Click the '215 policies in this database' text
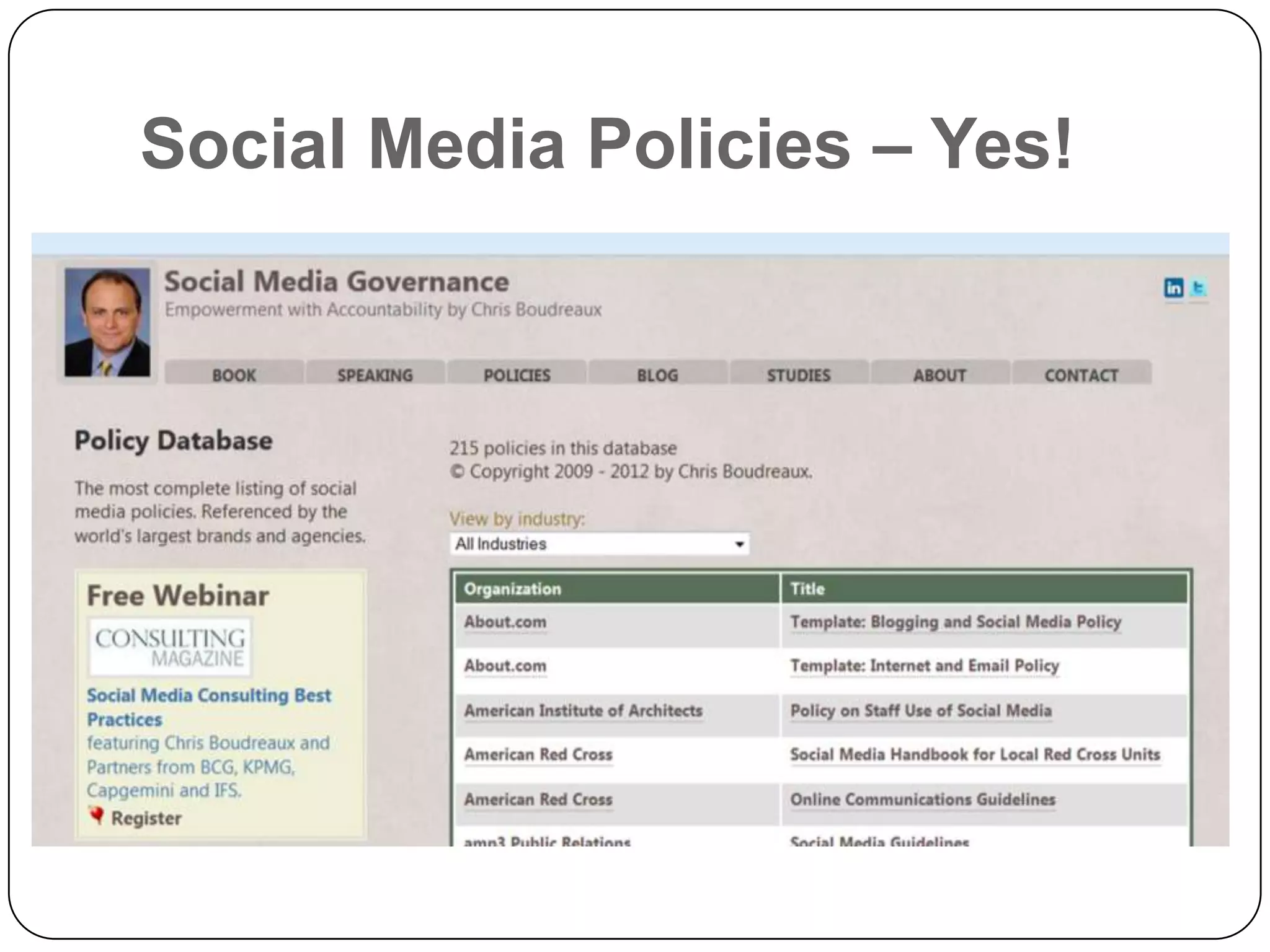 [x=563, y=448]
